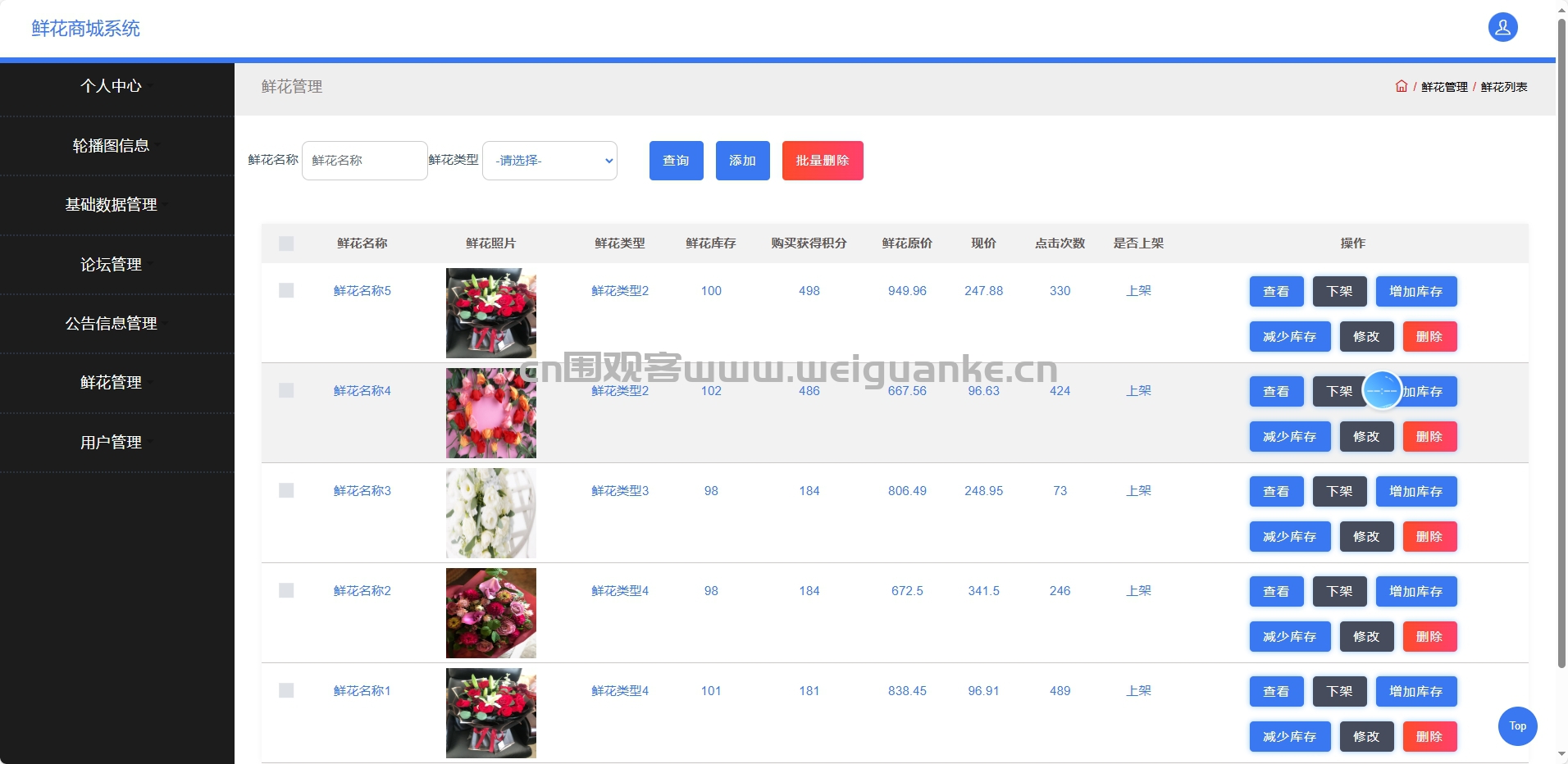
Task: Check the box for 鲜花名称5
Action: tap(286, 290)
